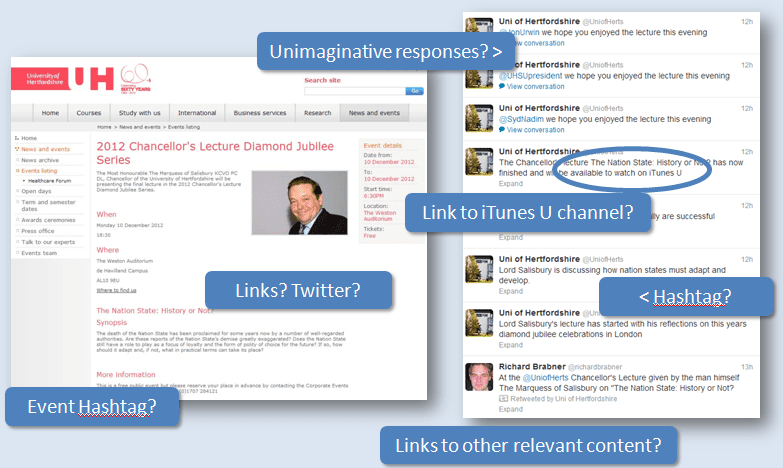Expand the iTunes U lecture finished tweet

(x=510, y=184)
